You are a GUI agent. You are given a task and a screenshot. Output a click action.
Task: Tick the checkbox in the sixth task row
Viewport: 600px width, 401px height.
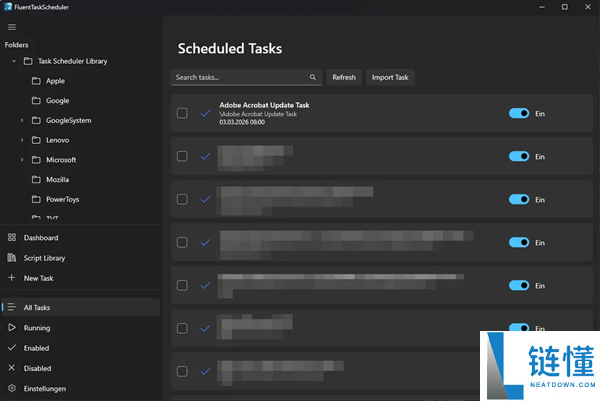(x=182, y=328)
